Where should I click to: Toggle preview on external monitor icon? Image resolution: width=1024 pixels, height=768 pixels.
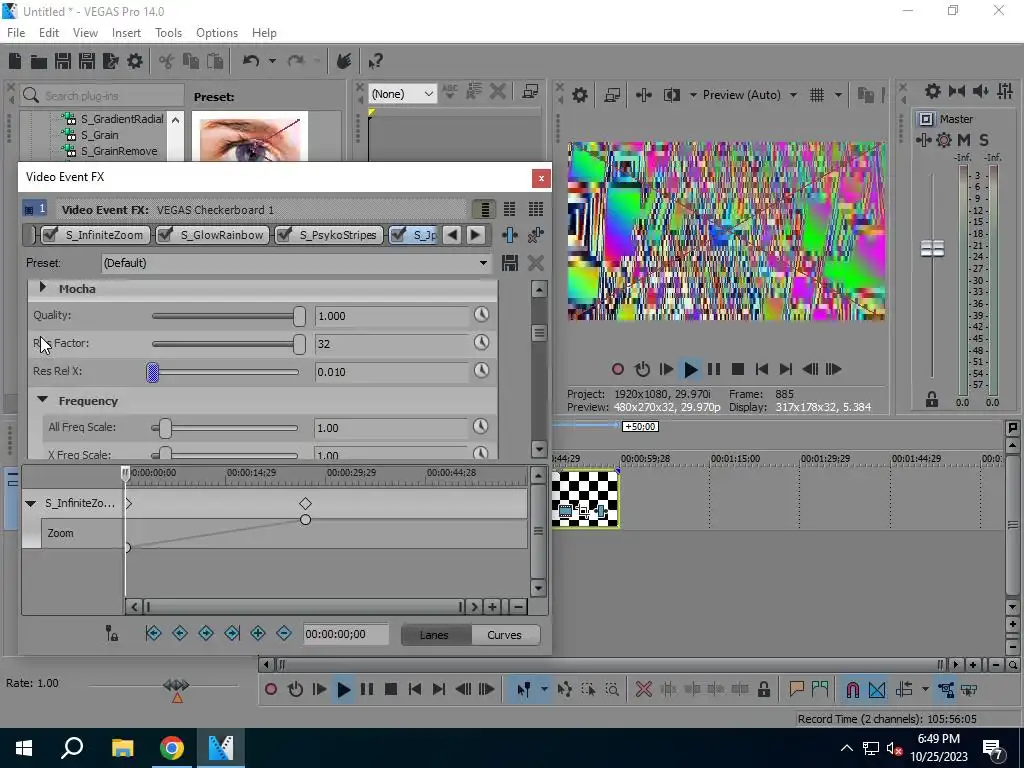click(x=612, y=95)
